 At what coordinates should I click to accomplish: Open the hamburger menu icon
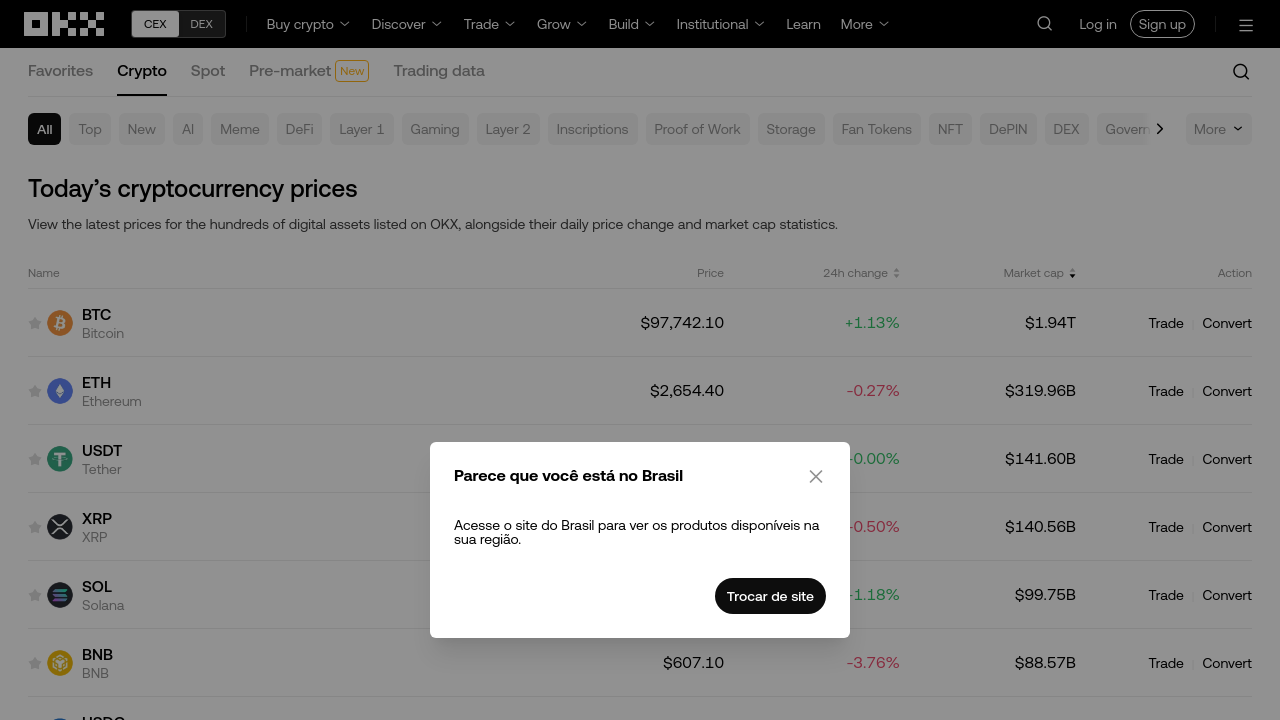coord(1246,25)
